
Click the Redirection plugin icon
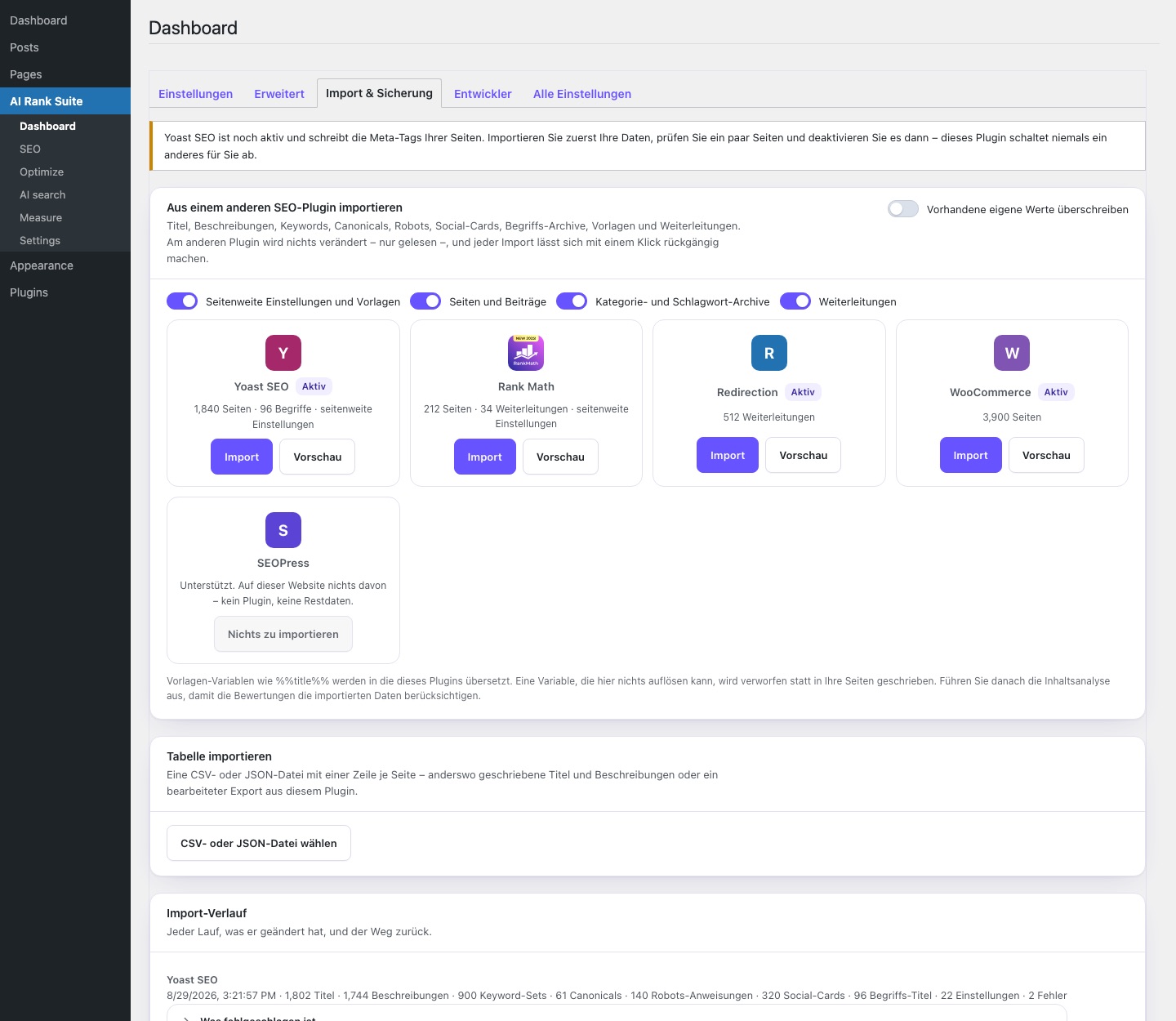coord(769,353)
